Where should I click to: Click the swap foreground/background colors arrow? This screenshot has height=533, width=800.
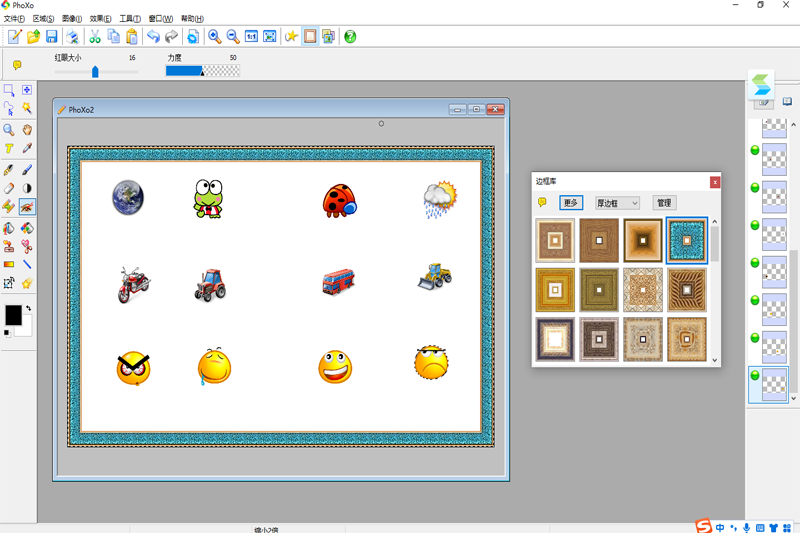click(x=28, y=309)
